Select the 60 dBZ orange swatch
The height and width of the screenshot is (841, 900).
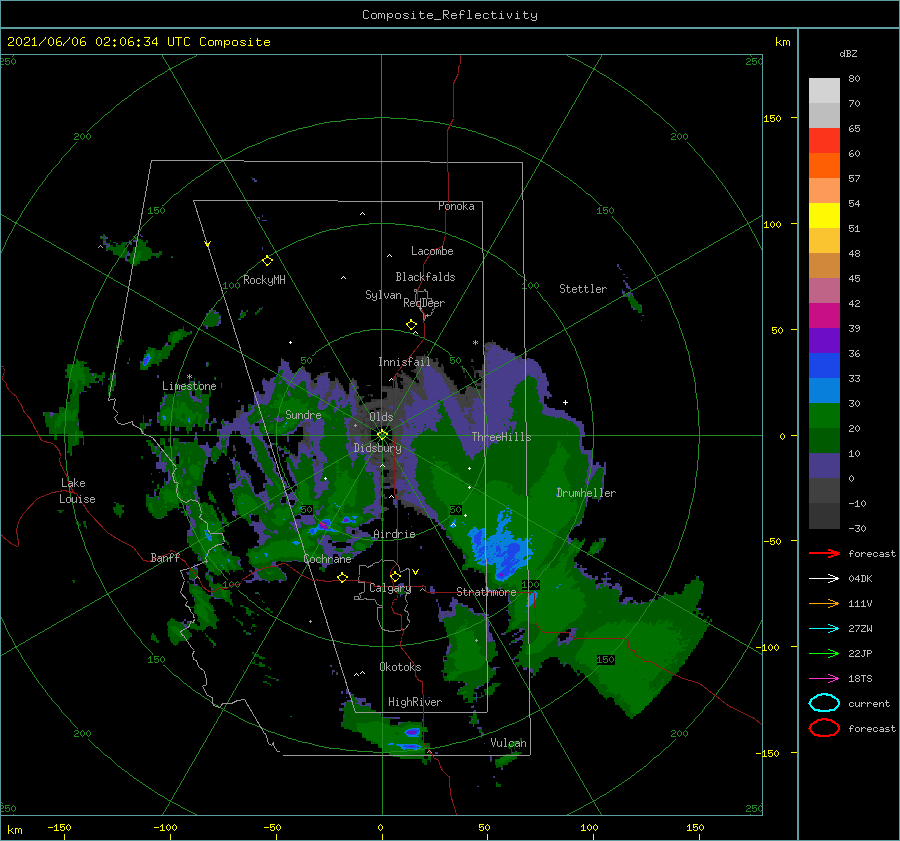824,165
